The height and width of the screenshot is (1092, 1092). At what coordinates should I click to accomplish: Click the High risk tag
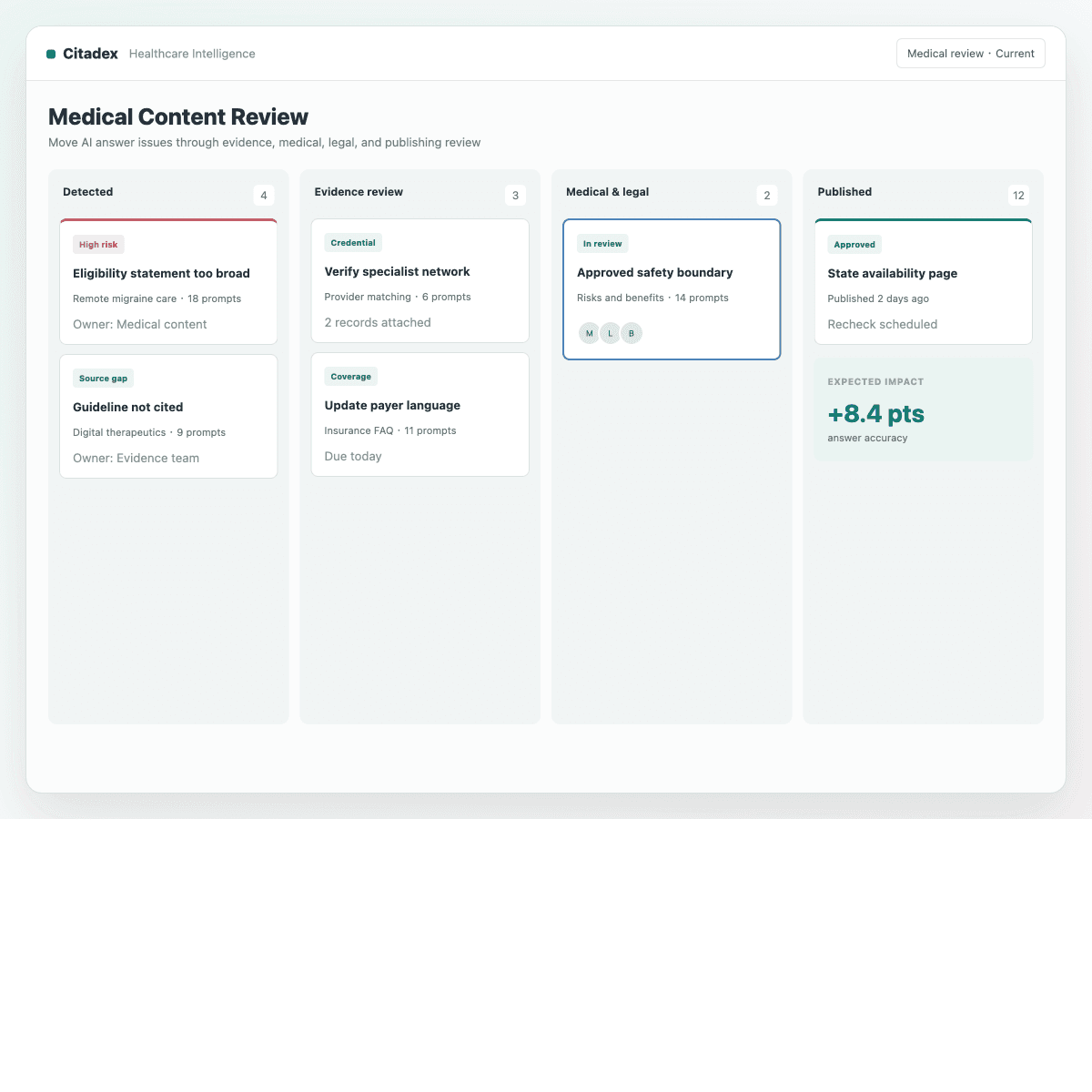(98, 245)
